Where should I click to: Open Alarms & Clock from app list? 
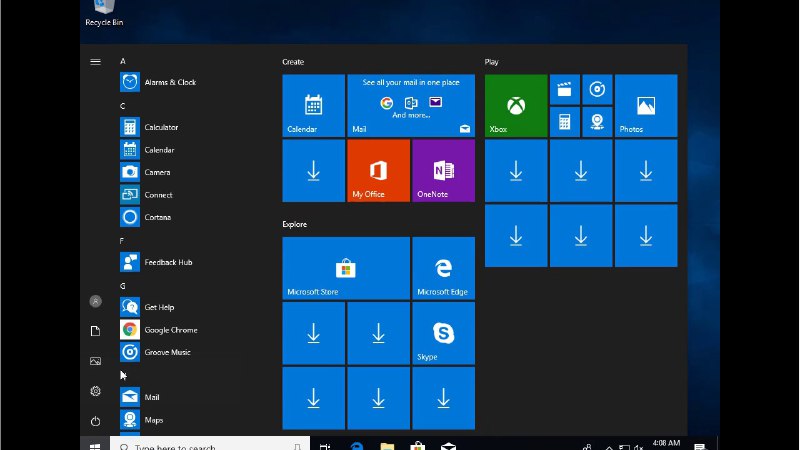[158, 82]
